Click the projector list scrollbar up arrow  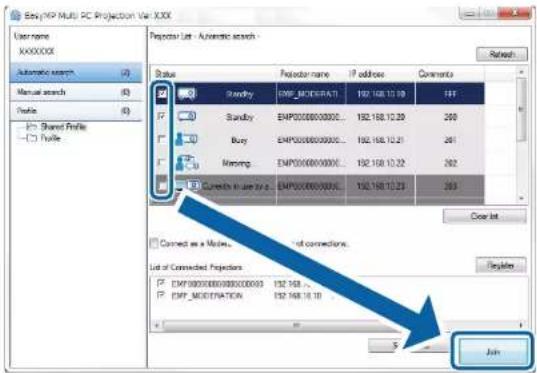(x=522, y=72)
